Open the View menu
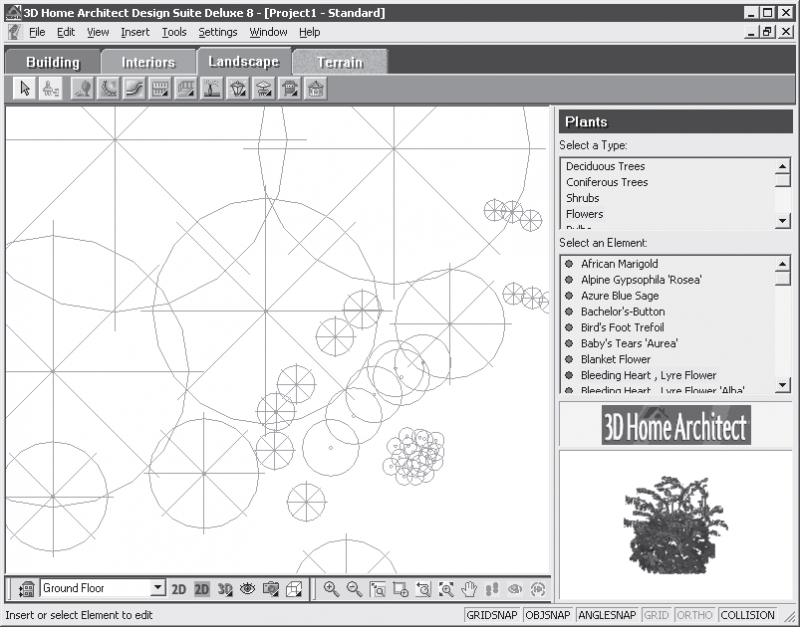The width and height of the screenshot is (800, 627). tap(97, 32)
